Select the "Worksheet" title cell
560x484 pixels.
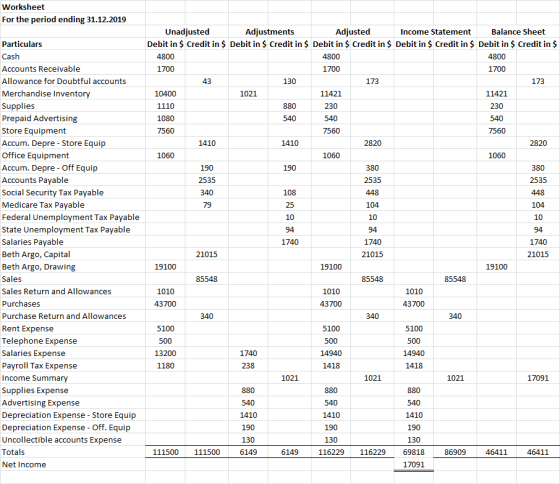point(23,7)
